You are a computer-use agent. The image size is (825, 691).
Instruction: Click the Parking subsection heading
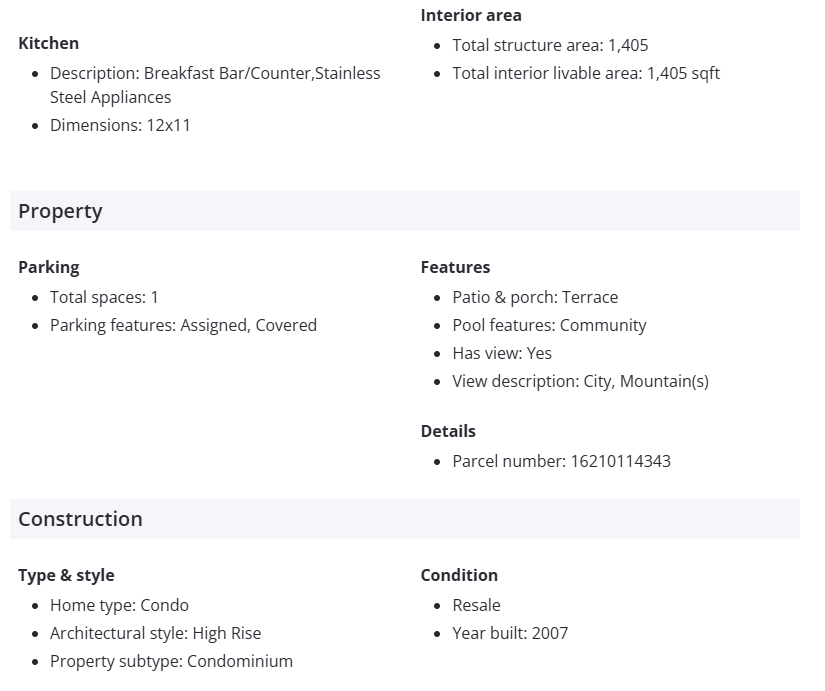click(49, 267)
